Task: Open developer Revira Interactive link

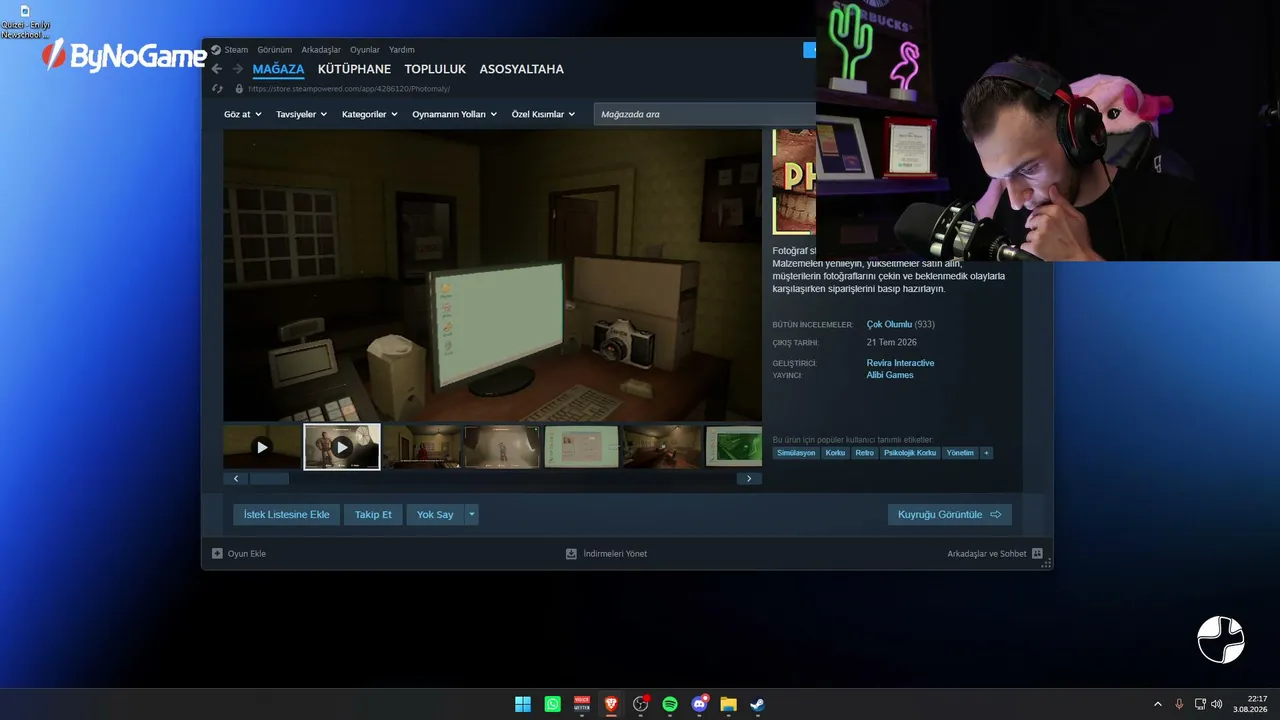Action: pyautogui.click(x=900, y=363)
